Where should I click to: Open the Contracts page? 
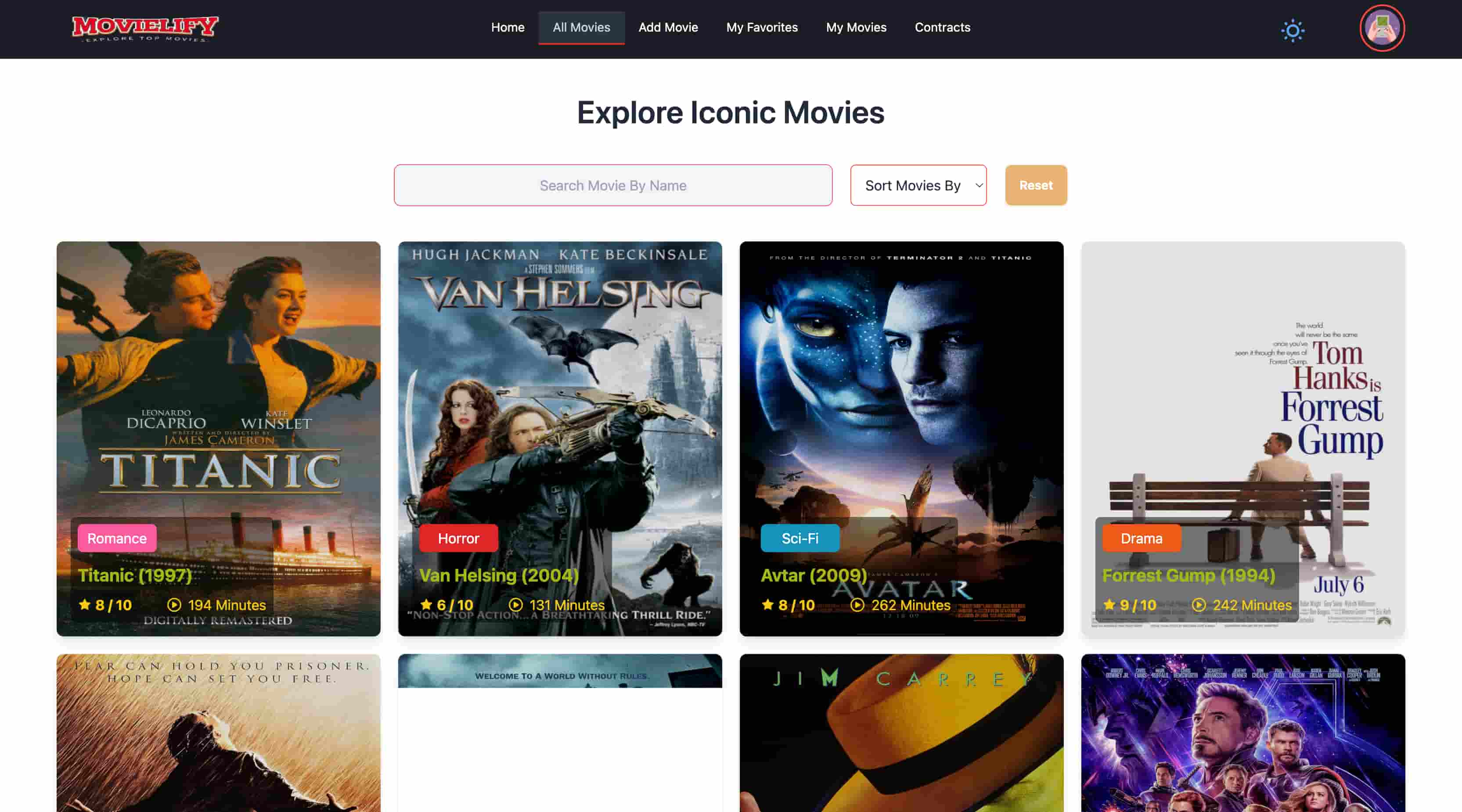(942, 27)
